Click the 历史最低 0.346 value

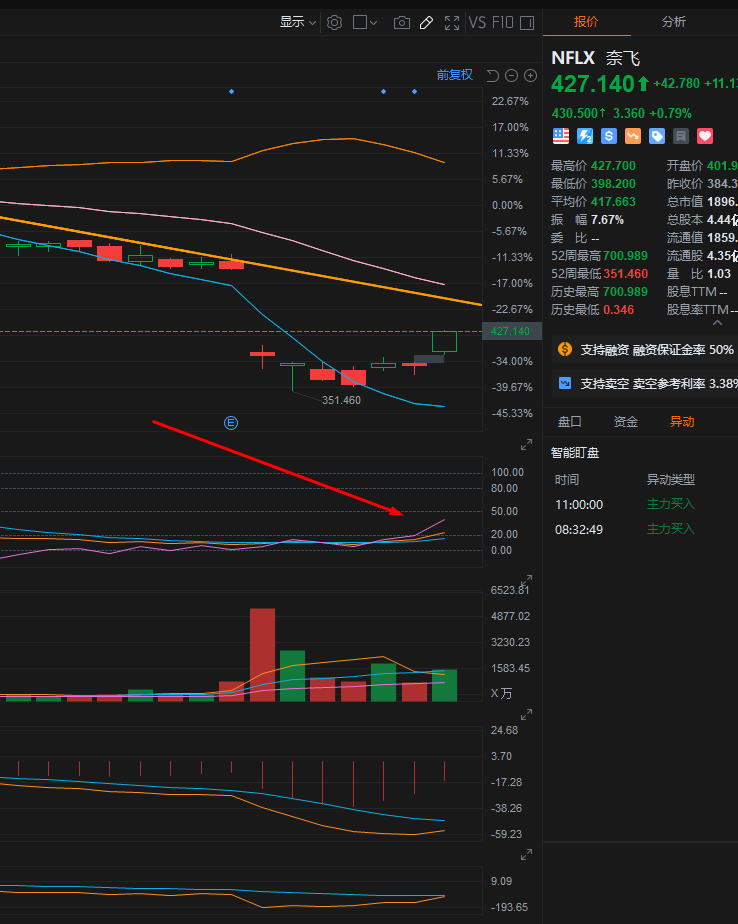[x=618, y=310]
